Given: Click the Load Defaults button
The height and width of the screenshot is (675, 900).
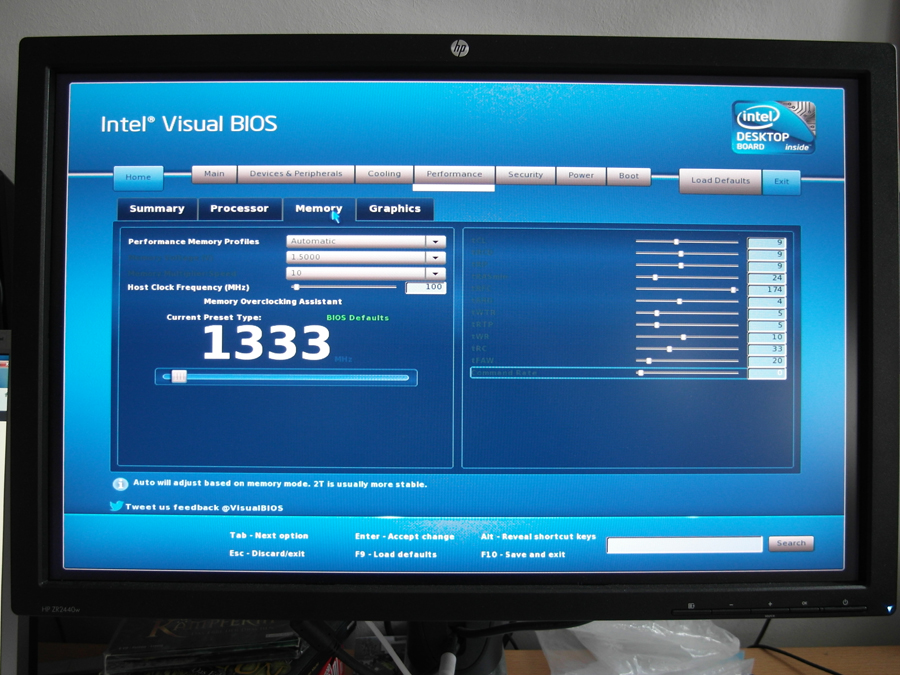Looking at the screenshot, I should pyautogui.click(x=720, y=181).
